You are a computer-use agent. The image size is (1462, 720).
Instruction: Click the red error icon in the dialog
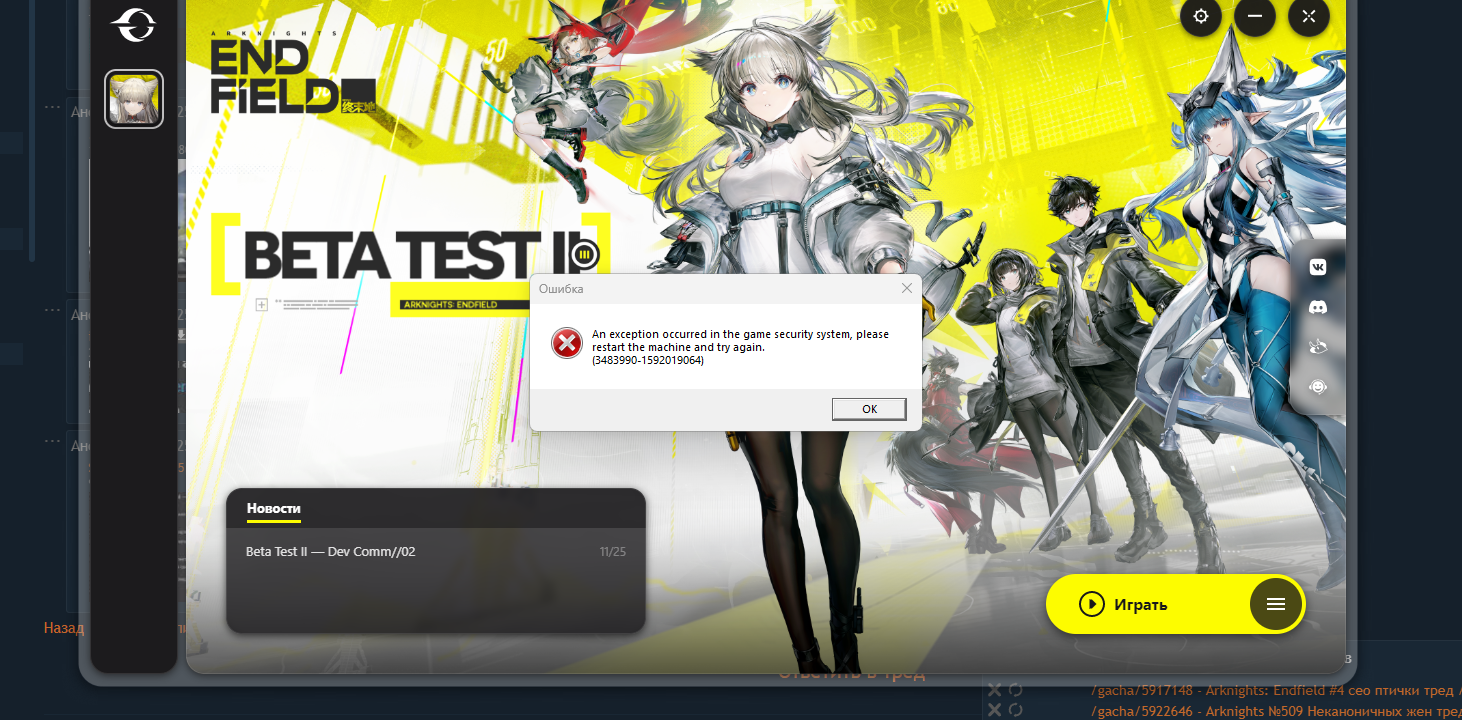566,343
